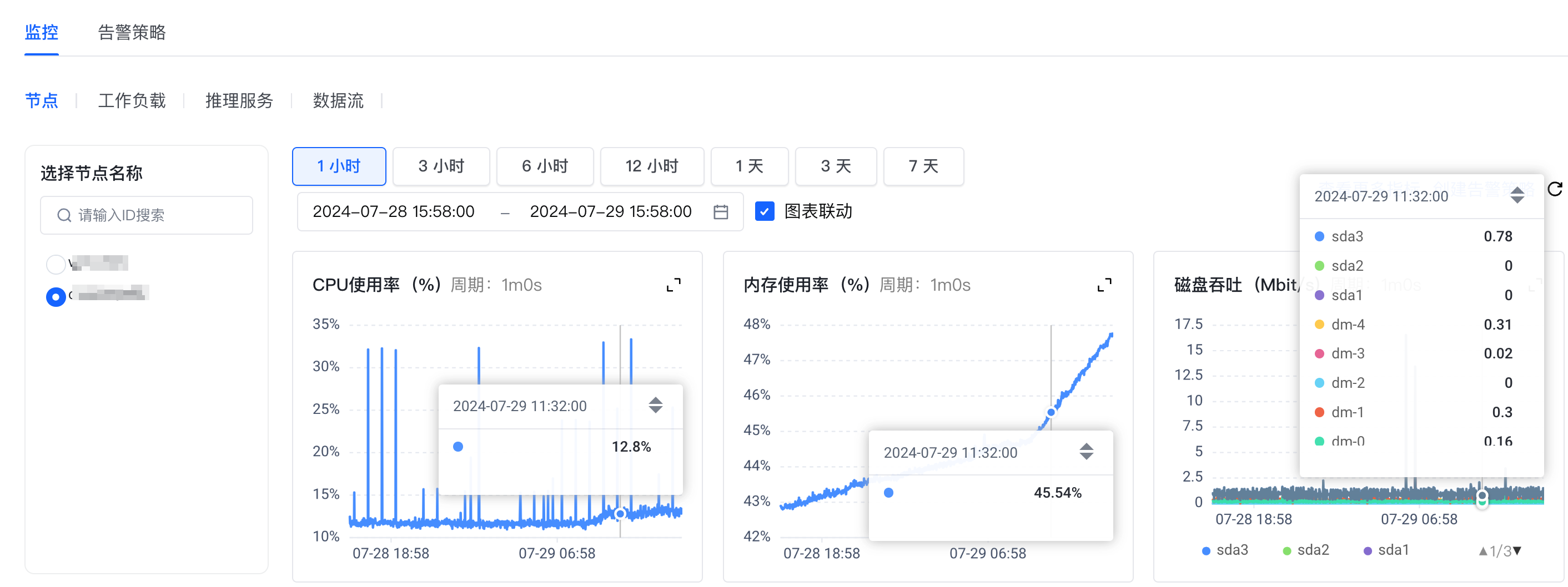Open the 告警策略 tab
Screen dimensions: 1568x587
132,32
